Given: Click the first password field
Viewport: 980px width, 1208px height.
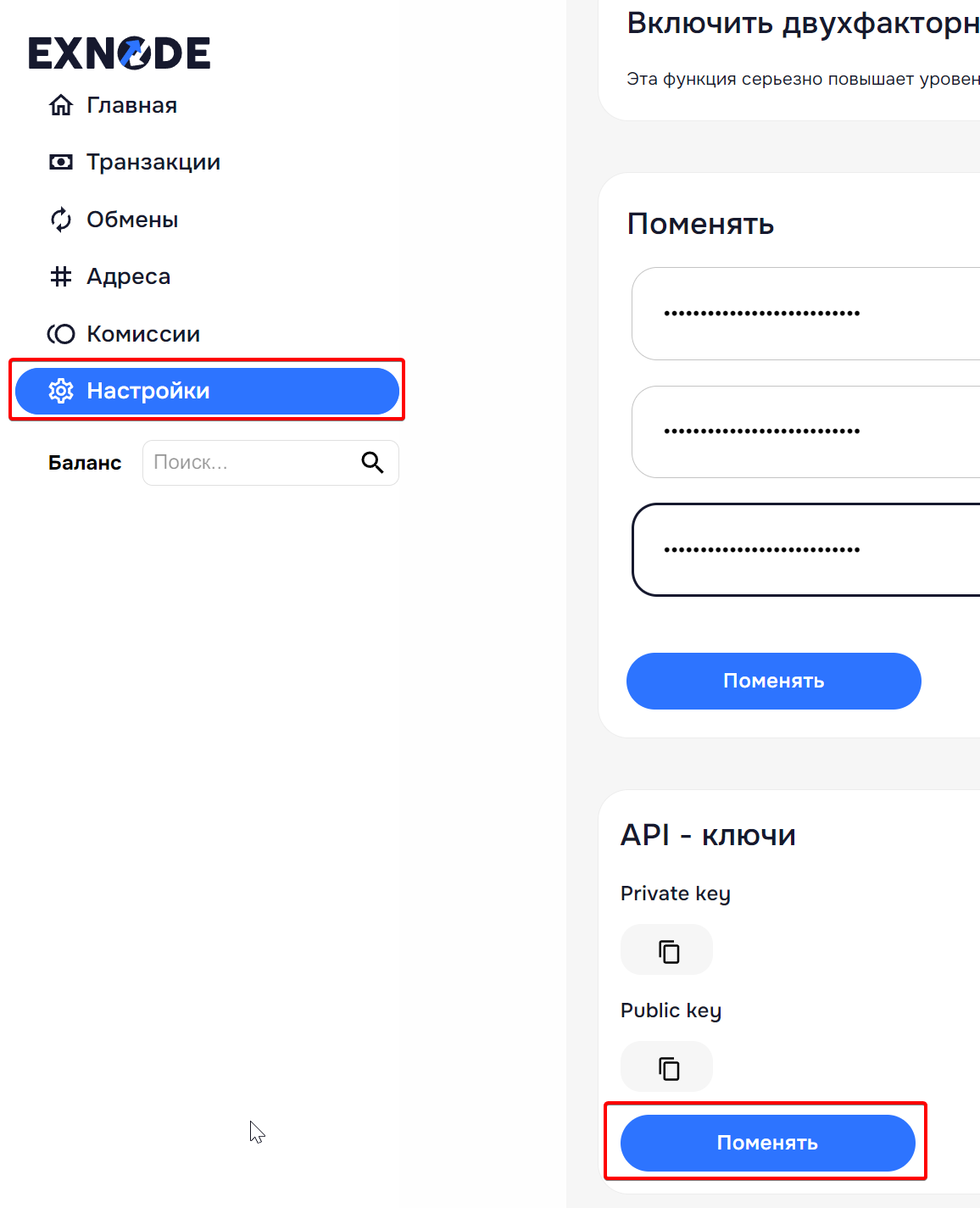Looking at the screenshot, I should pyautogui.click(x=805, y=314).
